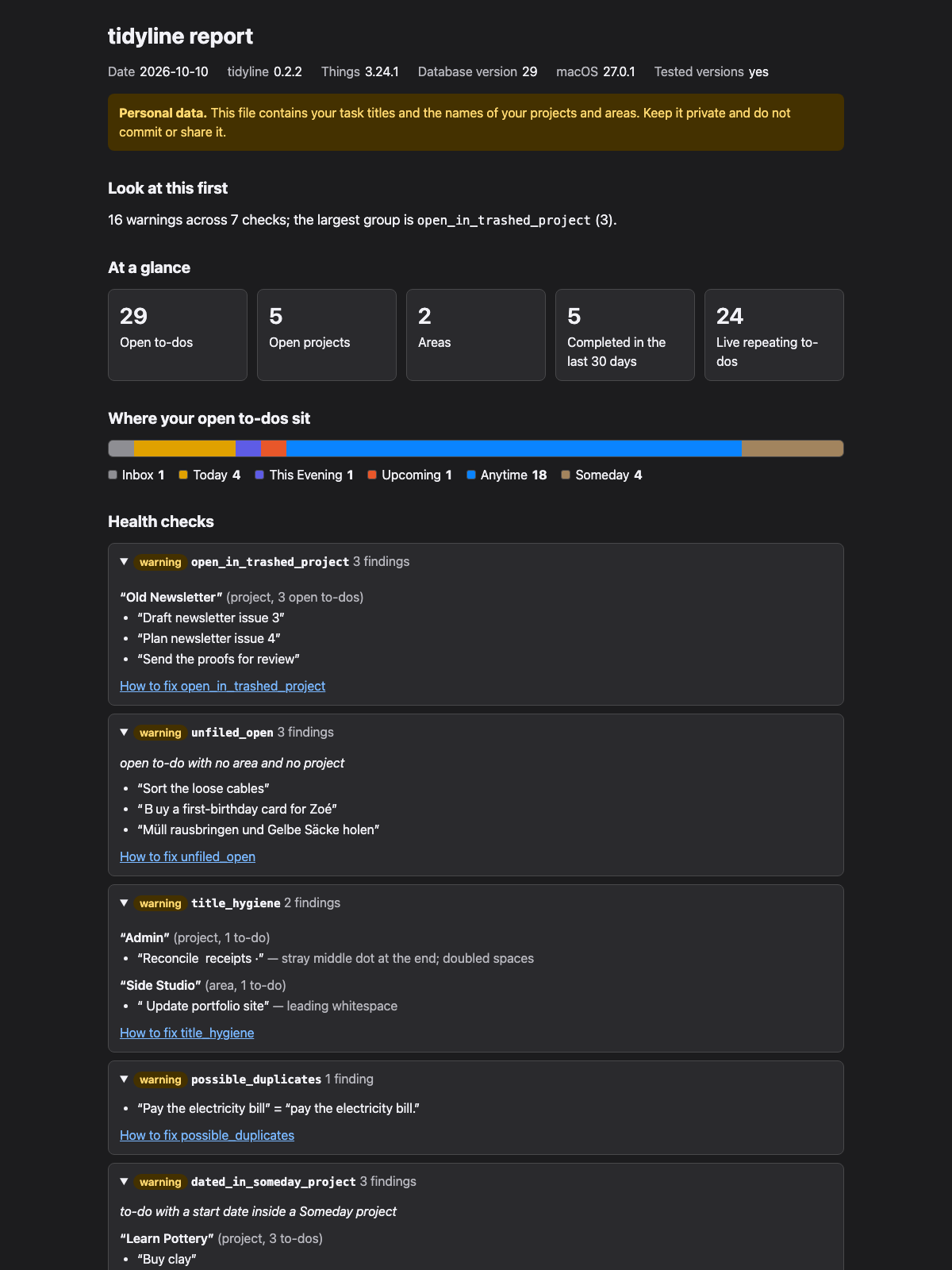
Task: Collapse the possible_duplicates check
Action: click(x=124, y=1079)
